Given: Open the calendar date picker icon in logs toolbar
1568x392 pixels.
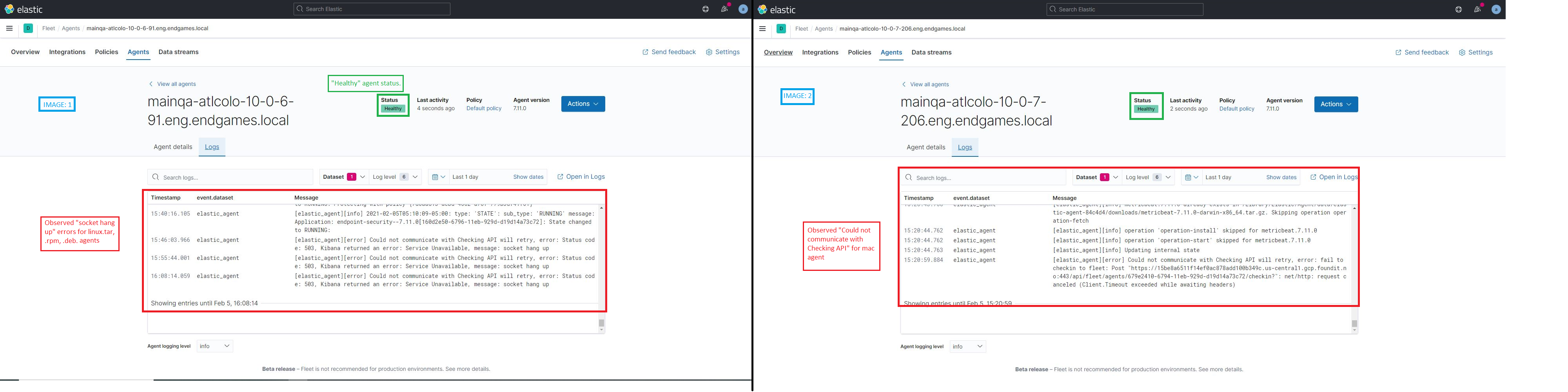Looking at the screenshot, I should point(436,176).
